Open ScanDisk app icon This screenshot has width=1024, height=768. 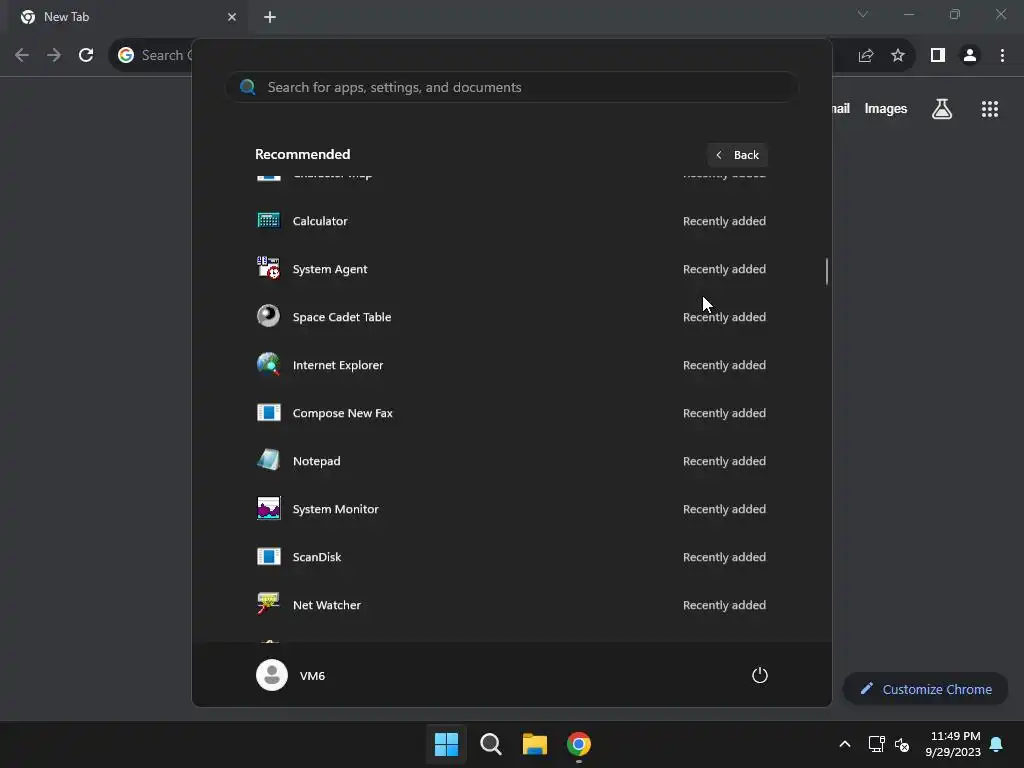(x=268, y=556)
